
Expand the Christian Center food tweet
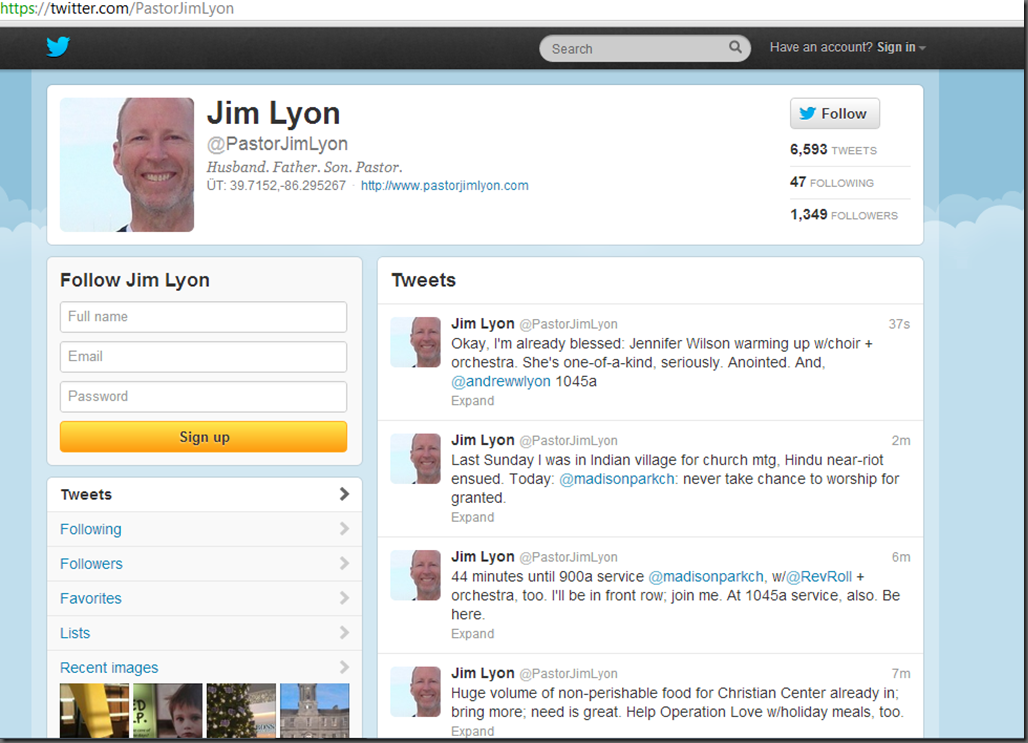(x=473, y=731)
